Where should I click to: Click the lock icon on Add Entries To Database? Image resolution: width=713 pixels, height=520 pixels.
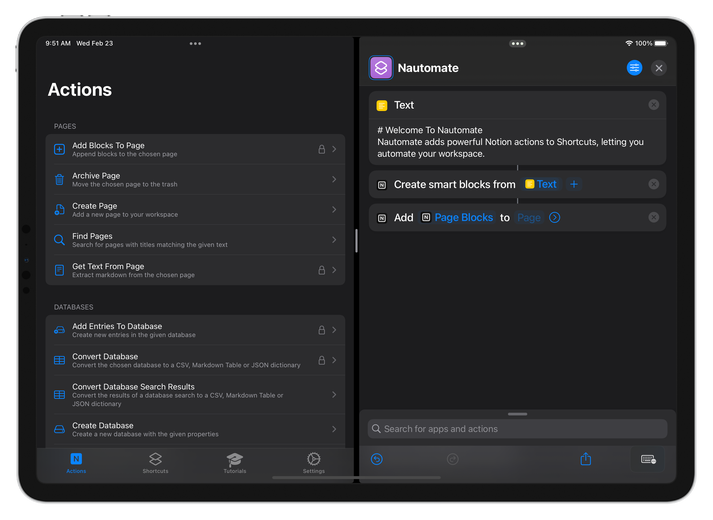pos(321,330)
